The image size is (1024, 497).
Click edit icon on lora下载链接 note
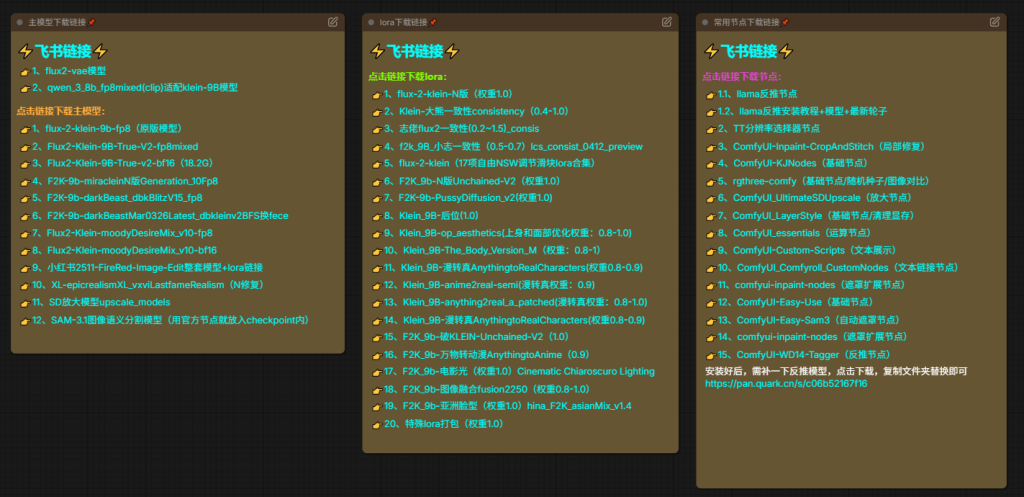[x=667, y=22]
